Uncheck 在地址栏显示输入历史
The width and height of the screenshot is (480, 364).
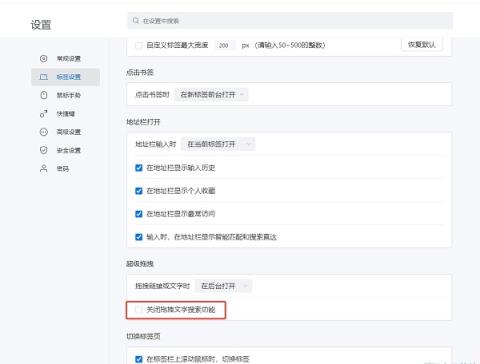click(x=139, y=168)
